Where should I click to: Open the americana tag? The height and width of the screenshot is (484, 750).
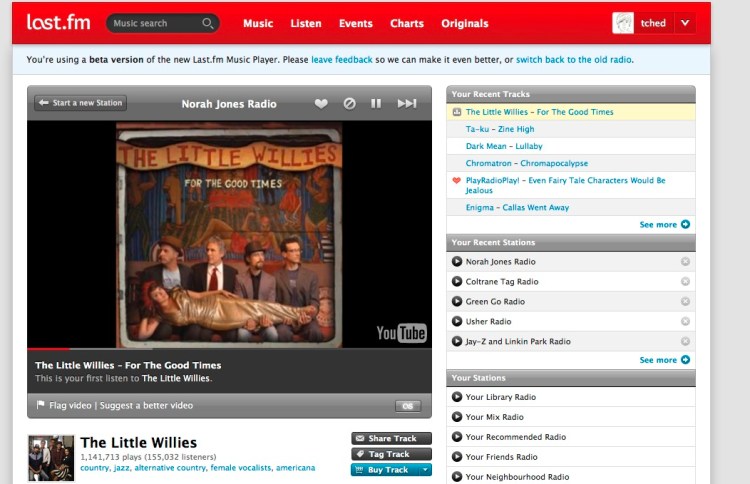click(296, 468)
